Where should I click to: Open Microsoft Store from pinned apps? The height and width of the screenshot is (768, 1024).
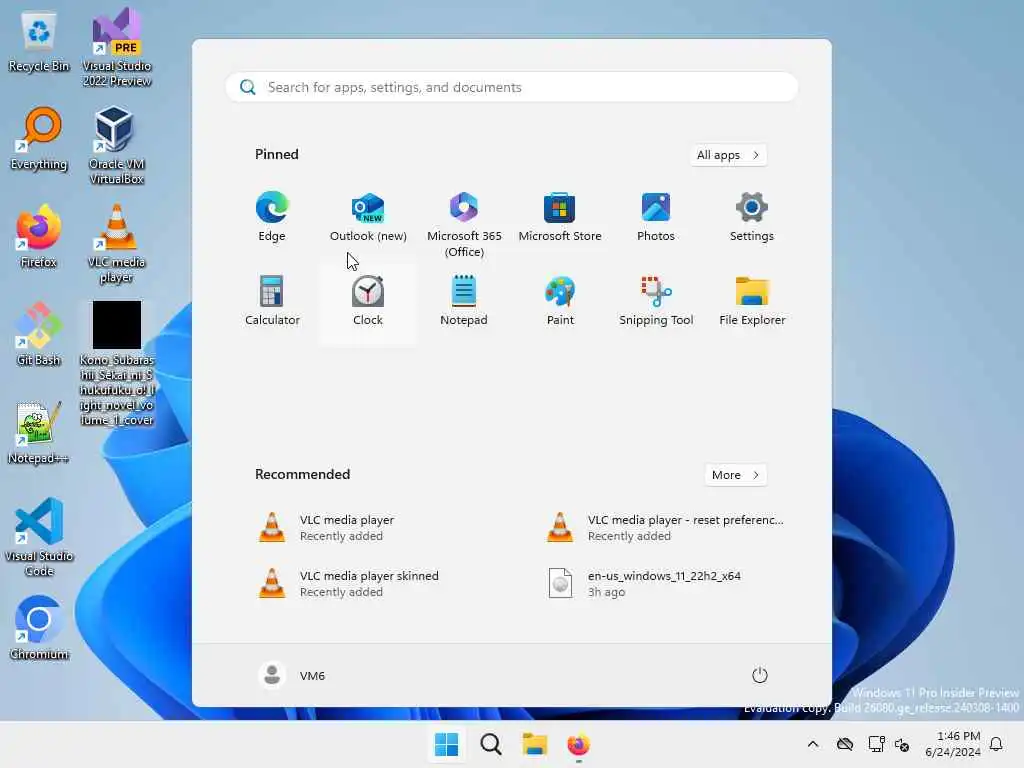click(x=560, y=217)
